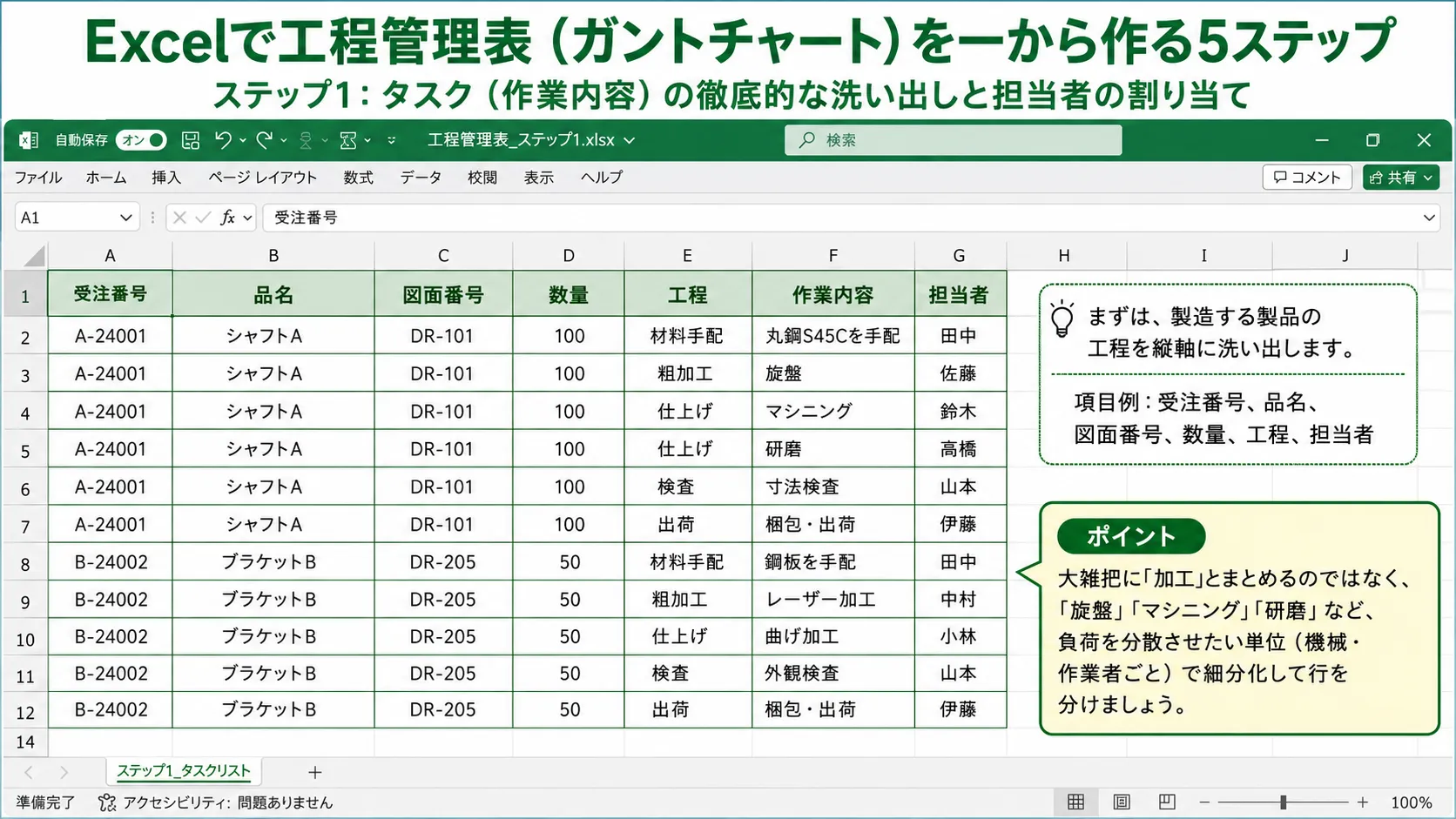Image resolution: width=1456 pixels, height=819 pixels.
Task: Expand the Name Box dropdown
Action: click(126, 218)
